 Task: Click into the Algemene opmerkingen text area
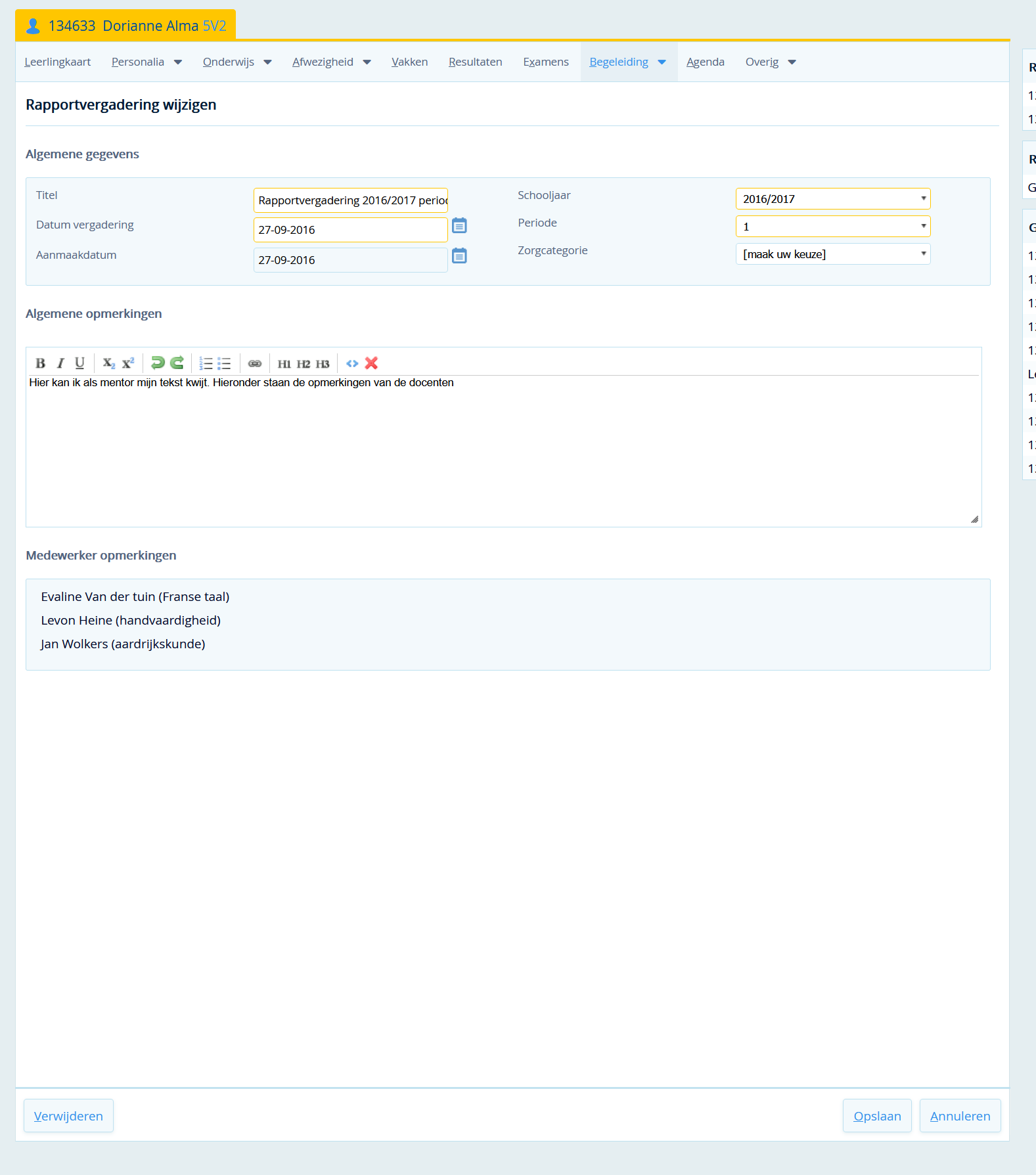503,450
